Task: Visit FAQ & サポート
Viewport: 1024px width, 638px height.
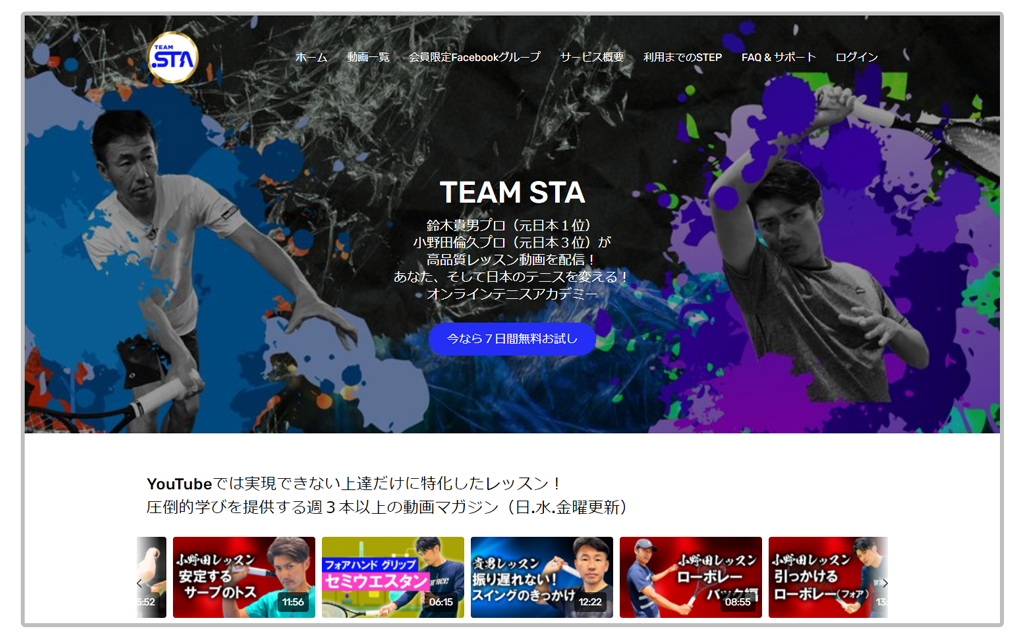Action: coord(778,57)
